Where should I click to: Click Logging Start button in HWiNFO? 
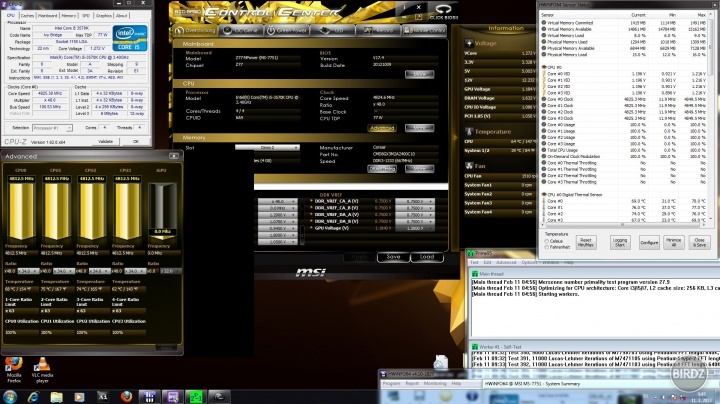[619, 242]
